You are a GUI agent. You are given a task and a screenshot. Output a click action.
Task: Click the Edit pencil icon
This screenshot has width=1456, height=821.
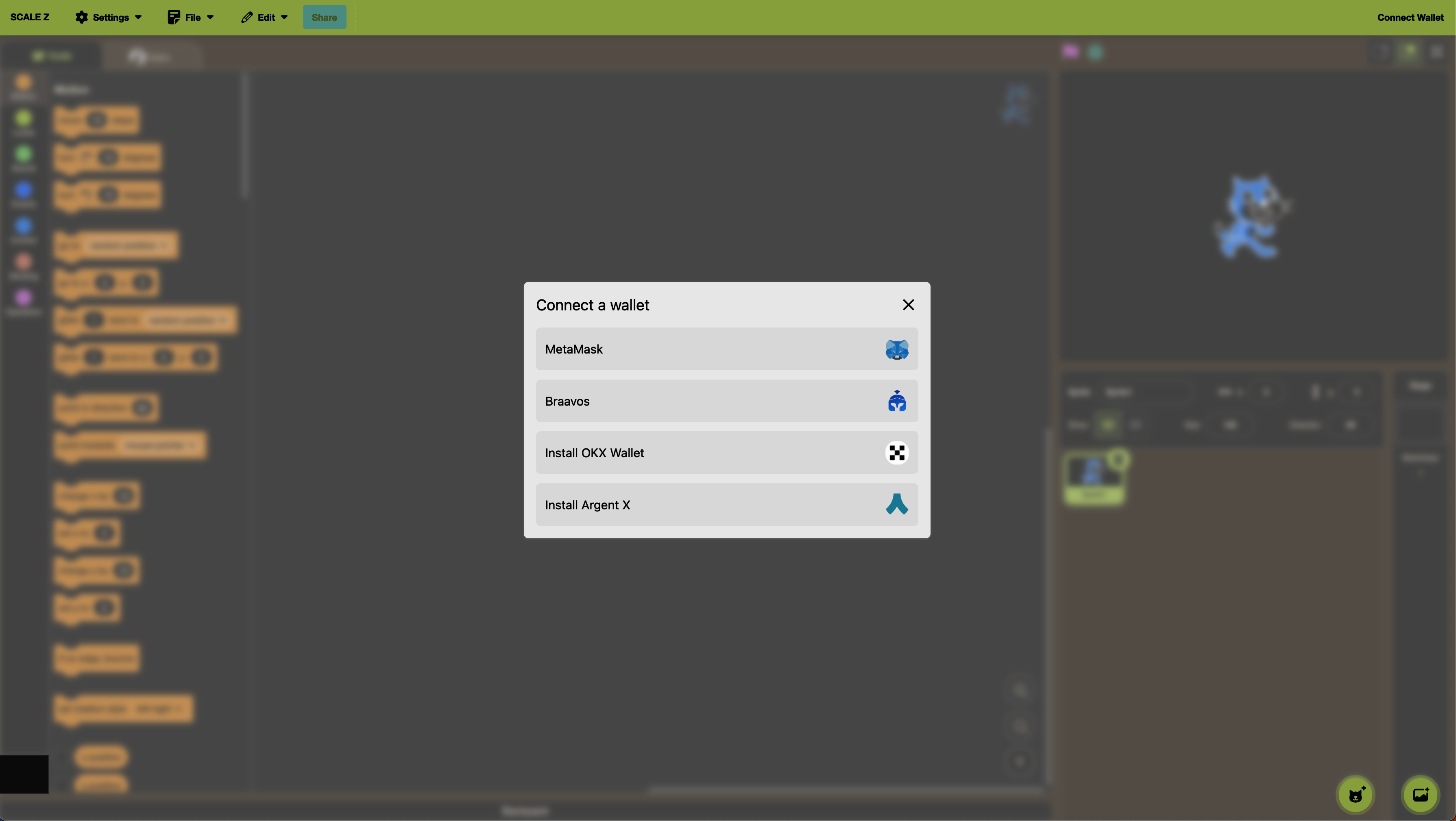click(x=247, y=17)
